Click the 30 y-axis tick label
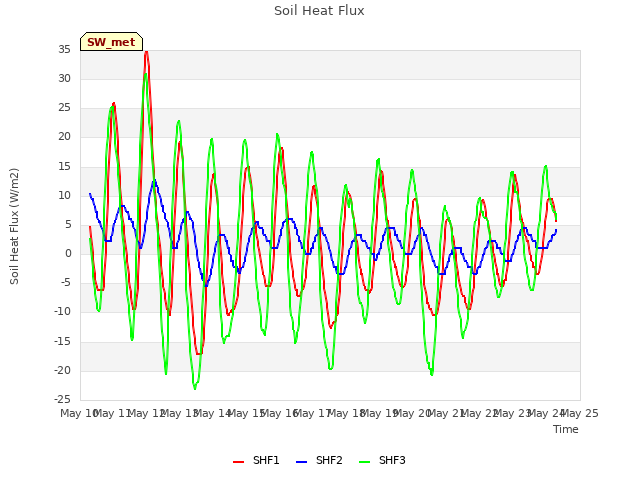This screenshot has width=640, height=480. tap(64, 78)
